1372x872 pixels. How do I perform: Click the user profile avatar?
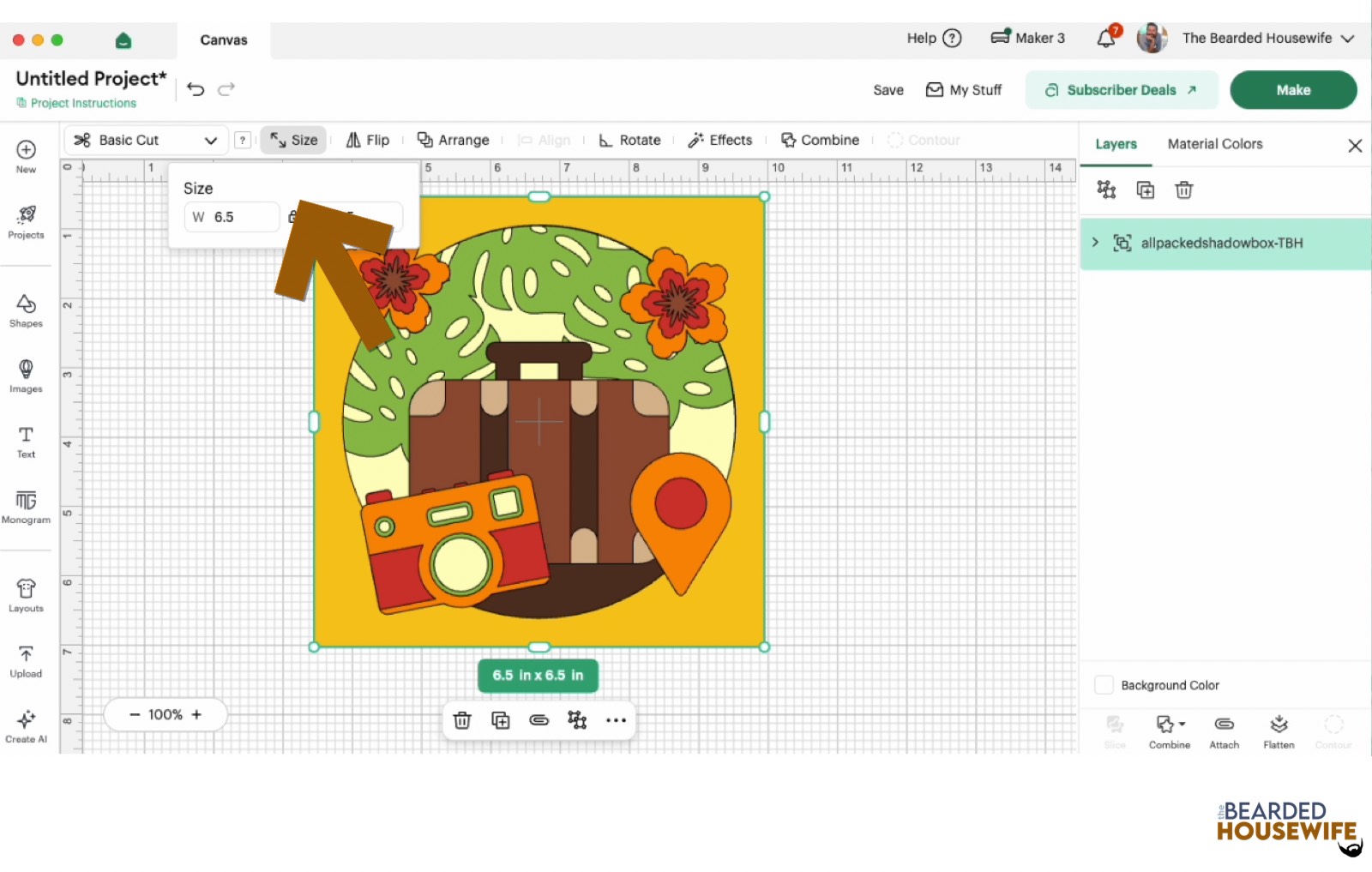[1152, 38]
